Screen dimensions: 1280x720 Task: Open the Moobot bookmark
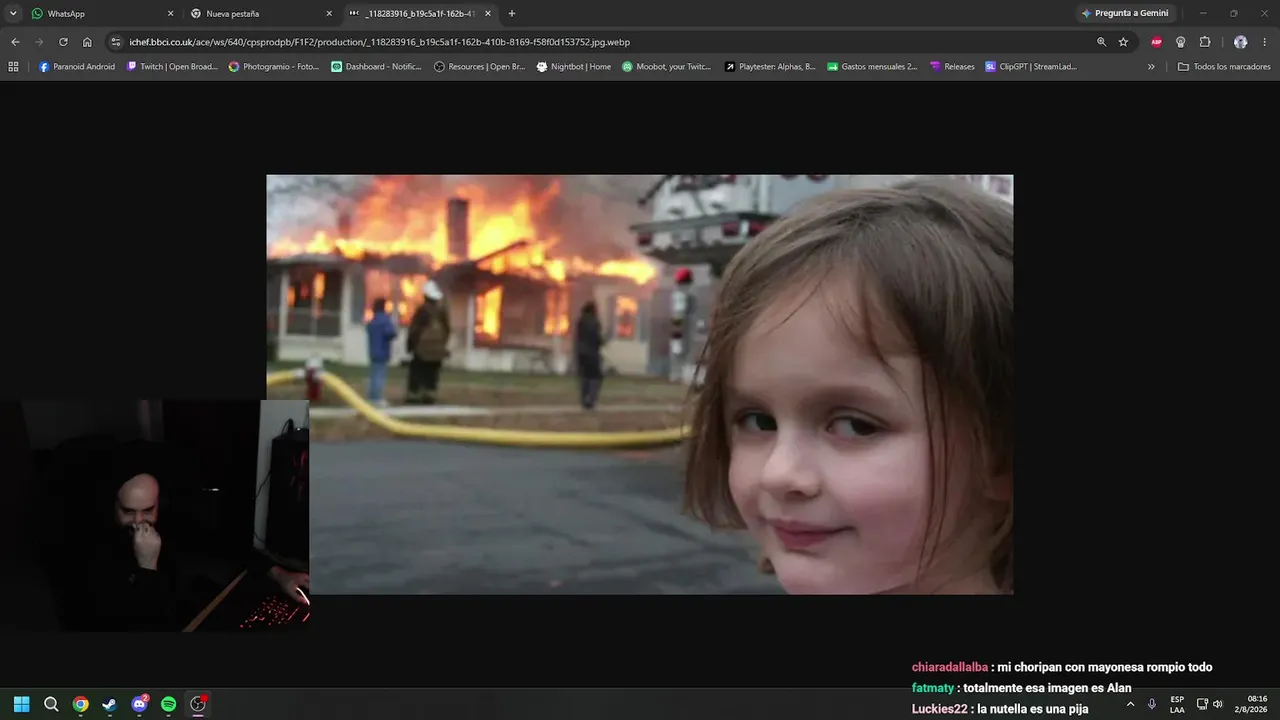[667, 67]
